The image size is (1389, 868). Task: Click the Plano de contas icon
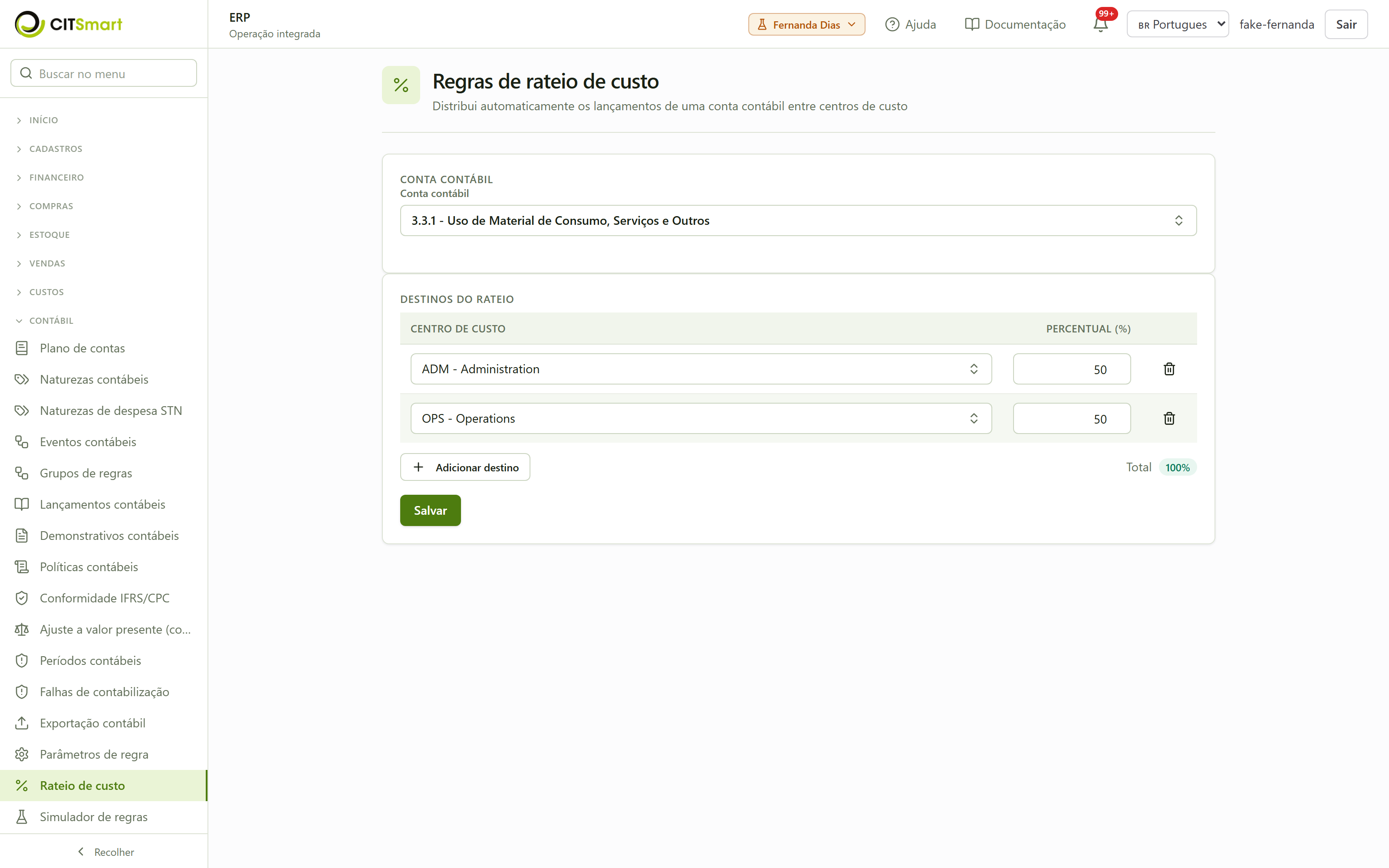[x=22, y=348]
